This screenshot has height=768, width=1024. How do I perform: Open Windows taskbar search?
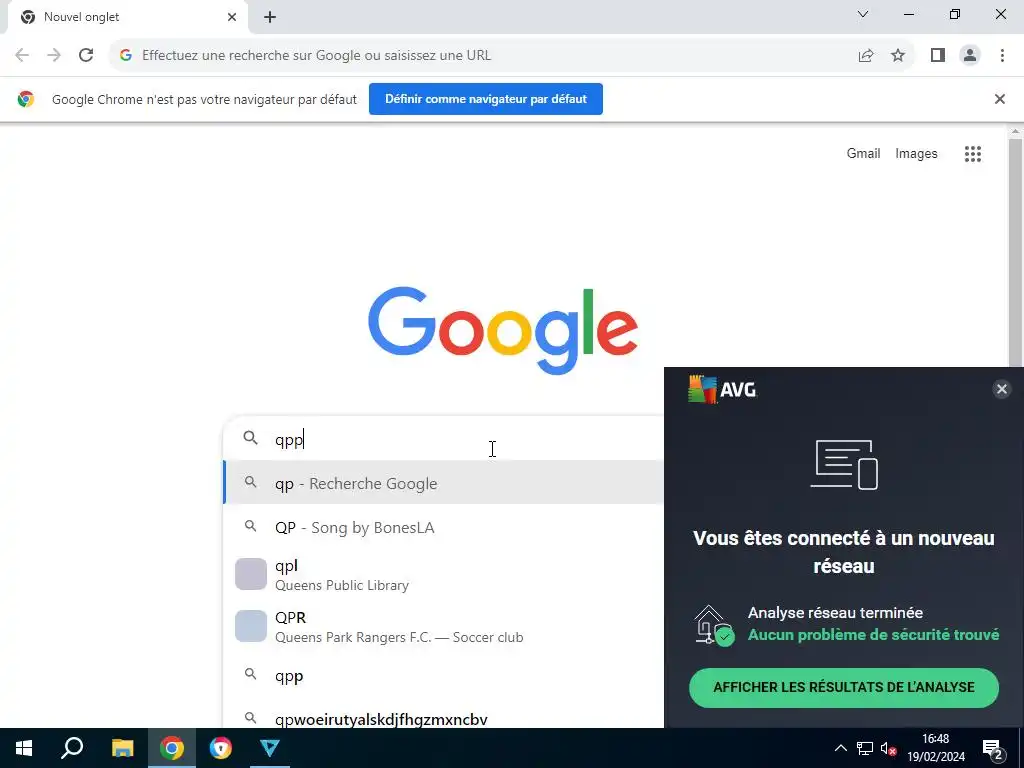(x=72, y=748)
